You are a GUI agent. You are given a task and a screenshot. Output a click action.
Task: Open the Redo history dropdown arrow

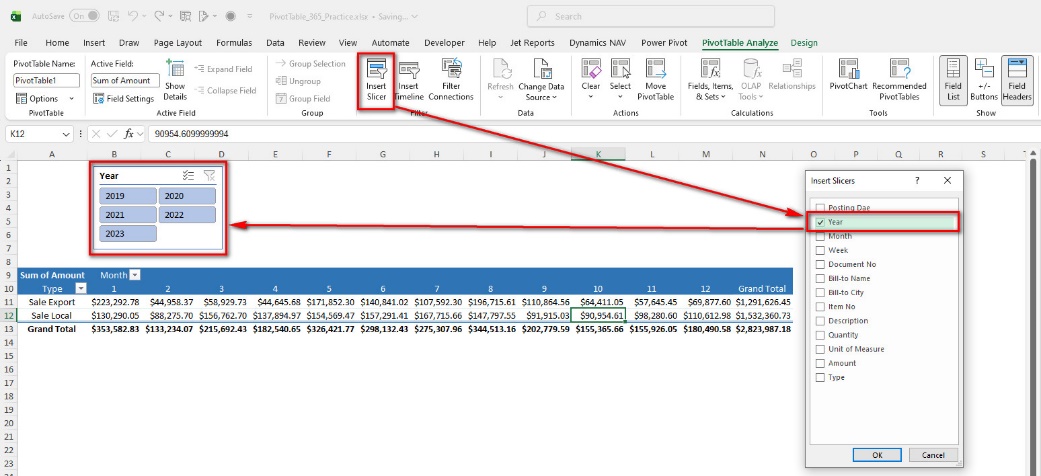[x=171, y=15]
